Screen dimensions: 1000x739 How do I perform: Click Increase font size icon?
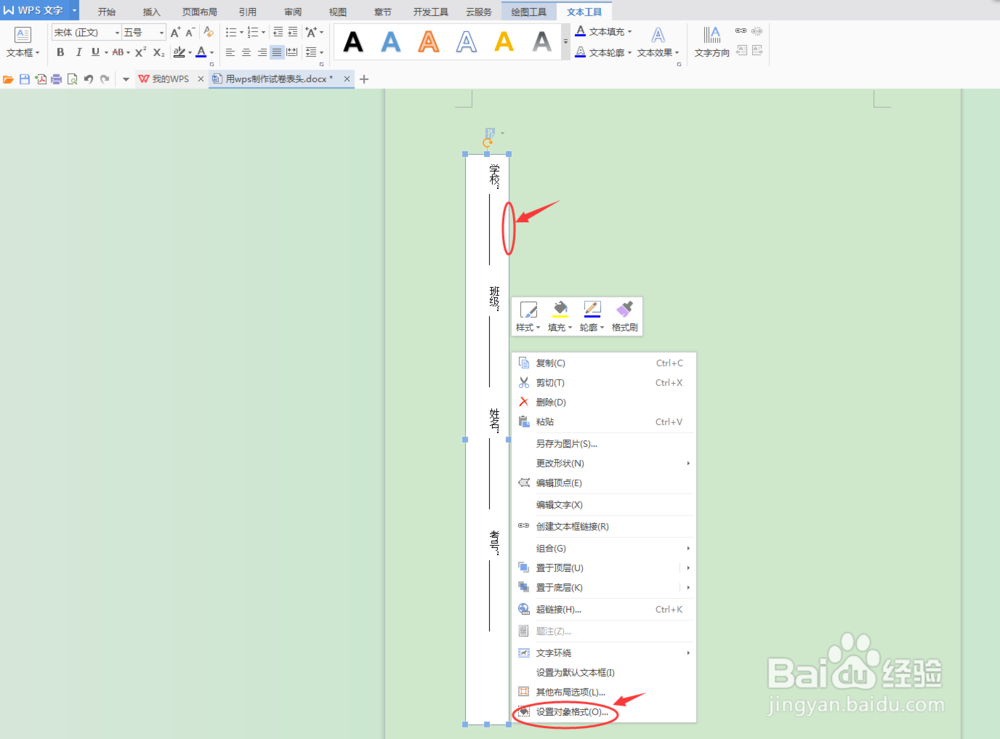pyautogui.click(x=175, y=32)
